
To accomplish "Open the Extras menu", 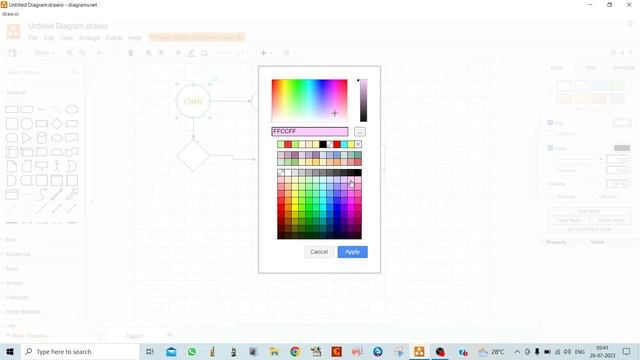I will click(x=114, y=38).
